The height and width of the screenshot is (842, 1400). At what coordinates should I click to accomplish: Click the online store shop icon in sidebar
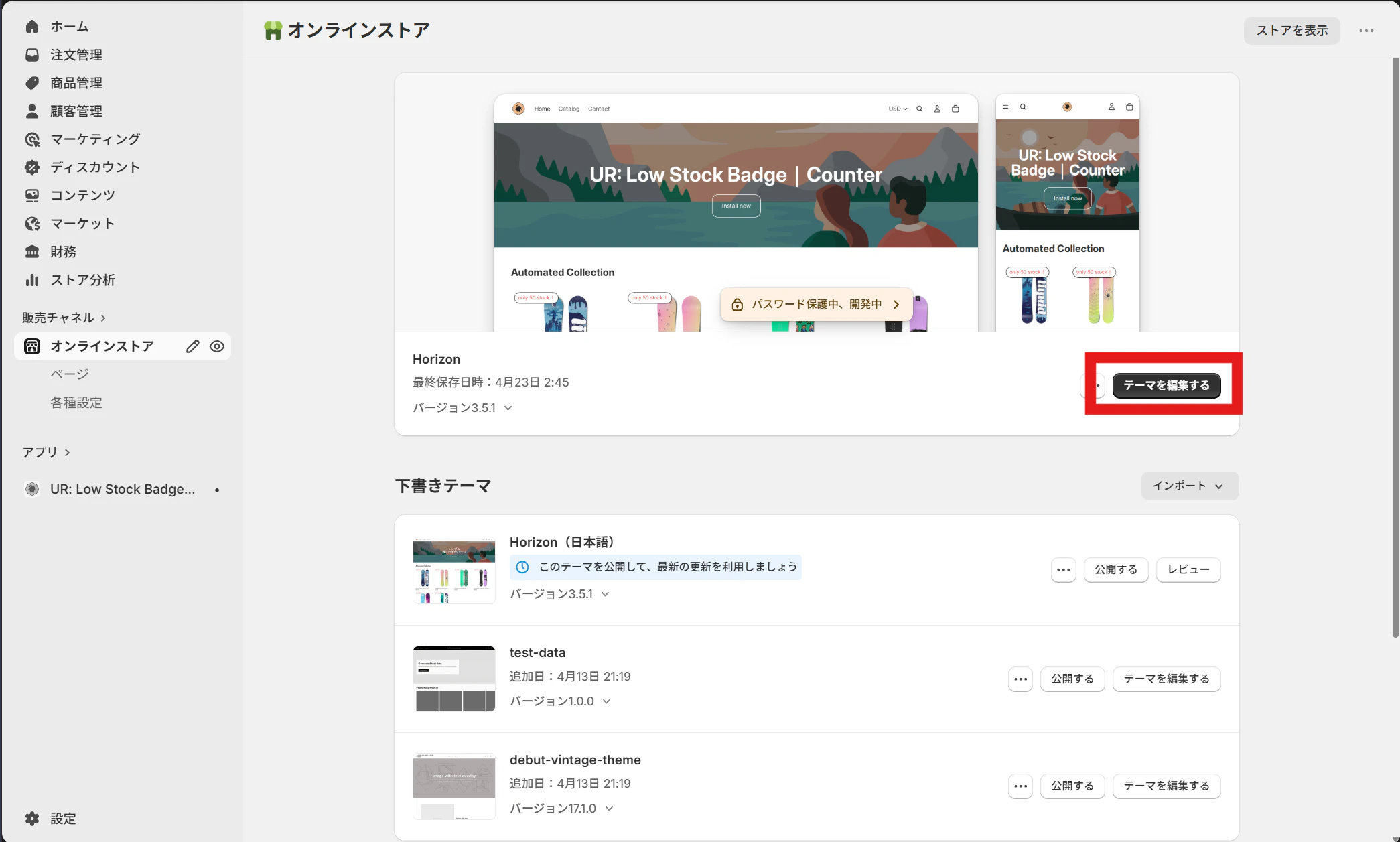click(x=31, y=346)
